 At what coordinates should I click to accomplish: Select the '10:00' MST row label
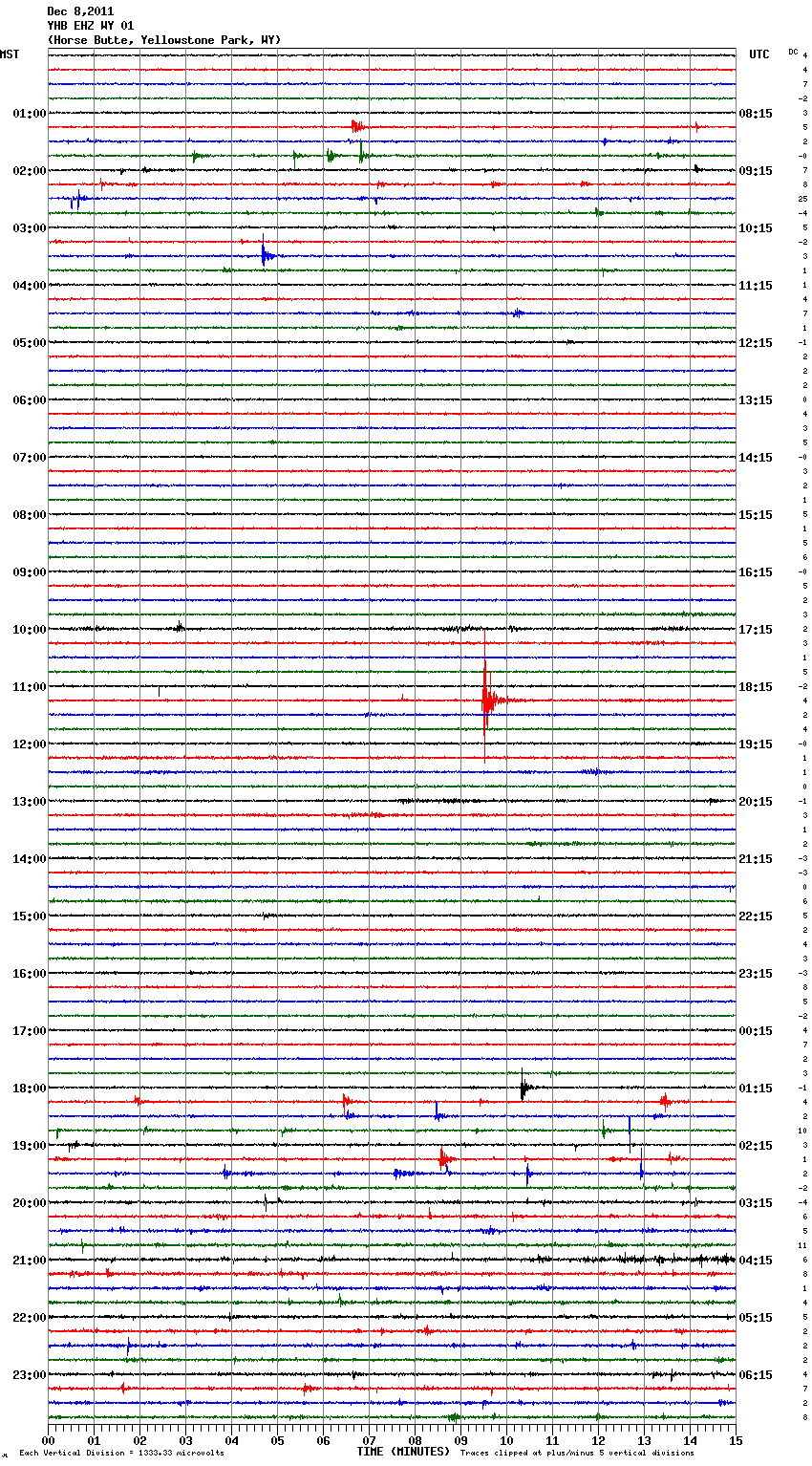30,630
